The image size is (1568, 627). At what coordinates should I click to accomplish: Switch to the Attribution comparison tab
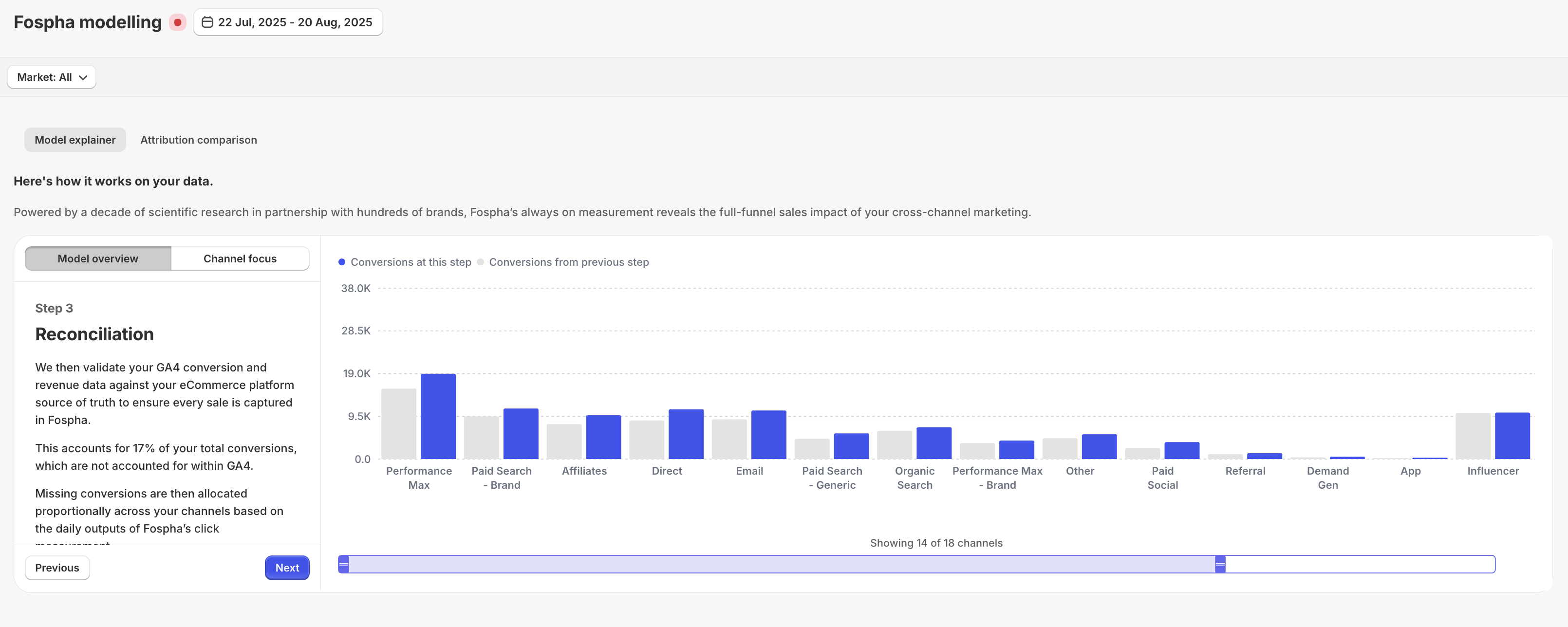point(199,140)
